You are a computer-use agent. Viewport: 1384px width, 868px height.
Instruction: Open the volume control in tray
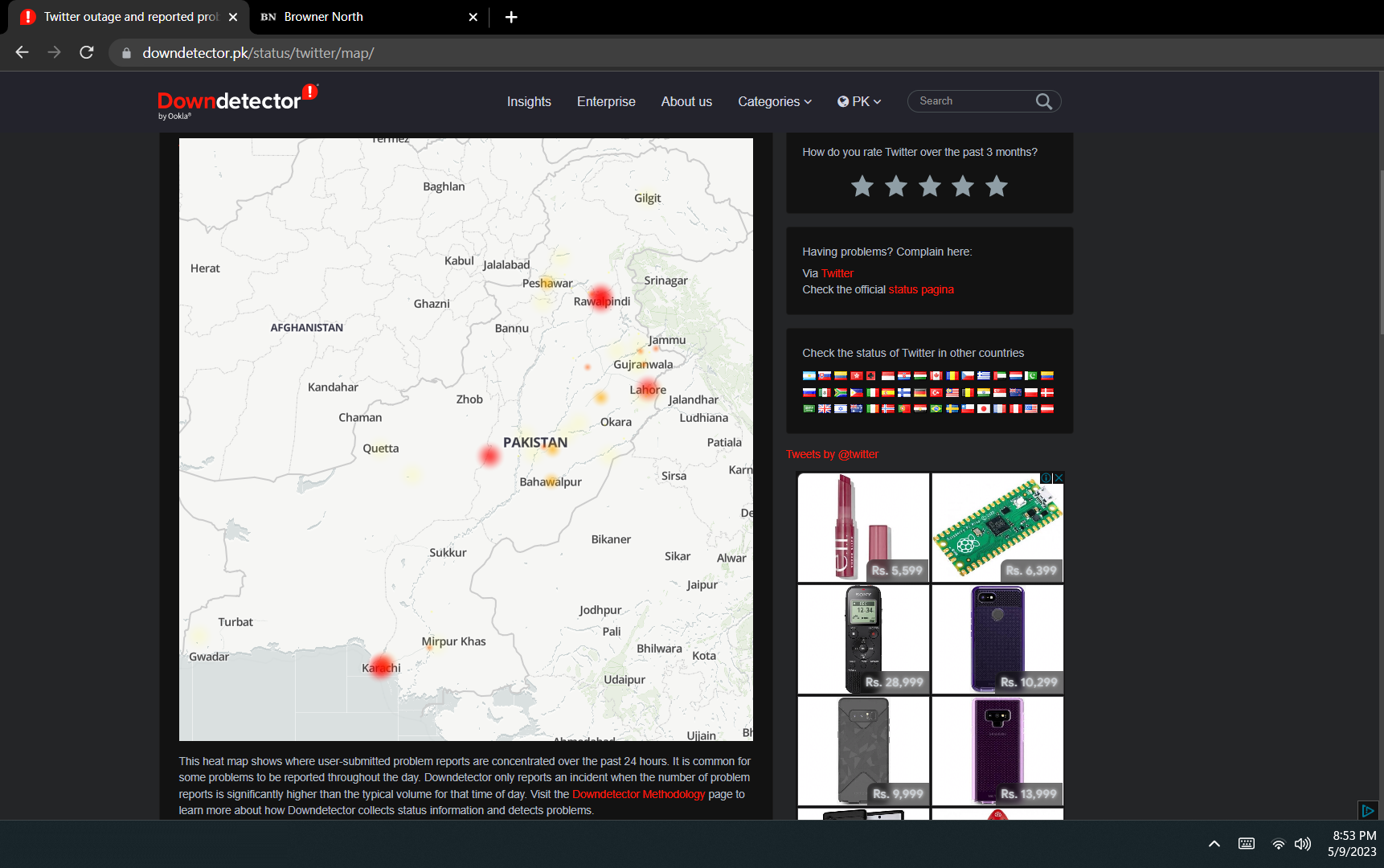point(1303,844)
